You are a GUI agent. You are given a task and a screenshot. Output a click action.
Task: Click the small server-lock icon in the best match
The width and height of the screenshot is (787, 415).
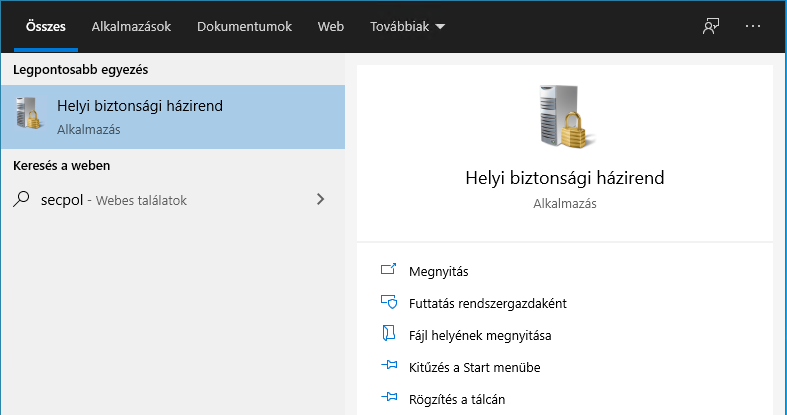point(29,115)
